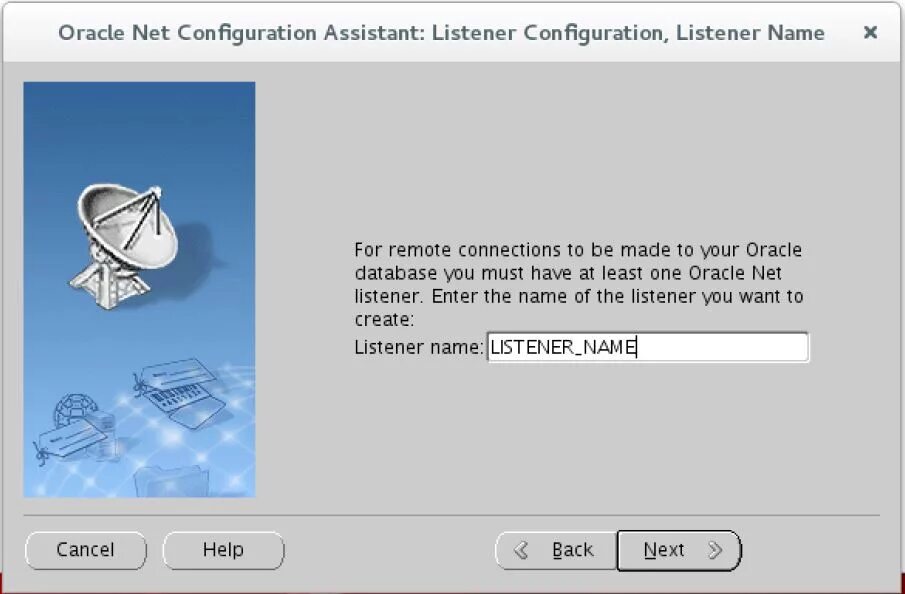
Task: Click the "Listener name:" label
Action: 418,348
